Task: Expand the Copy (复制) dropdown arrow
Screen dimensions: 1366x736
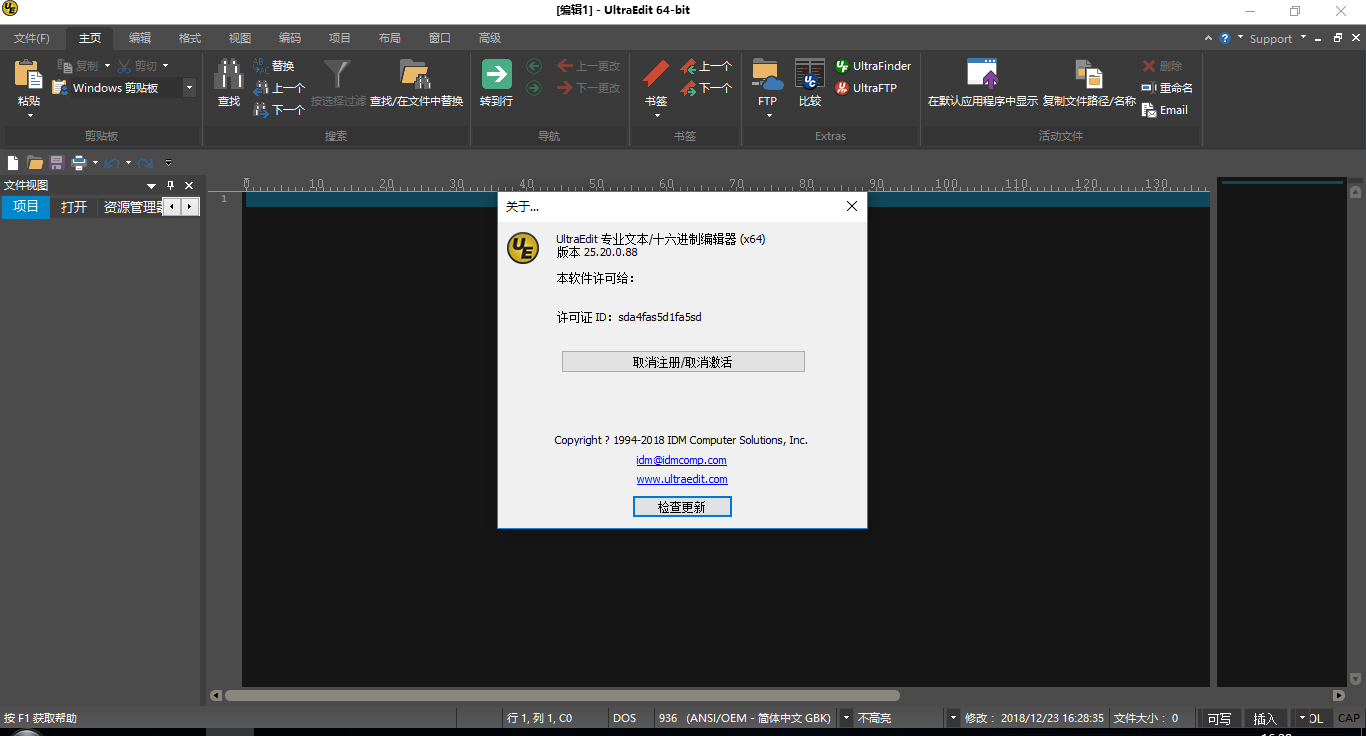Action: click(107, 66)
